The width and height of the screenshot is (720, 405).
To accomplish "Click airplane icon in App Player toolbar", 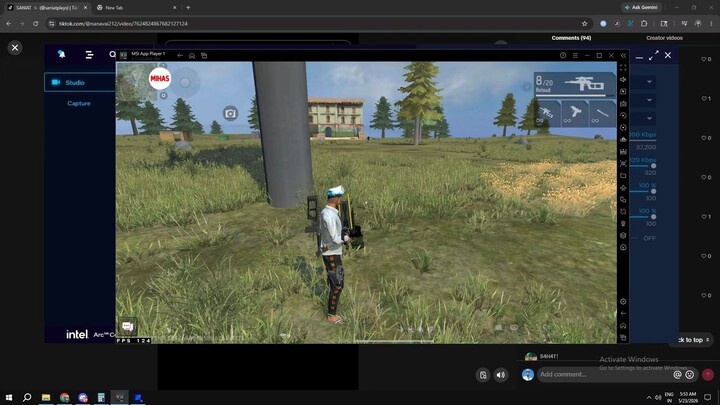I will (623, 188).
